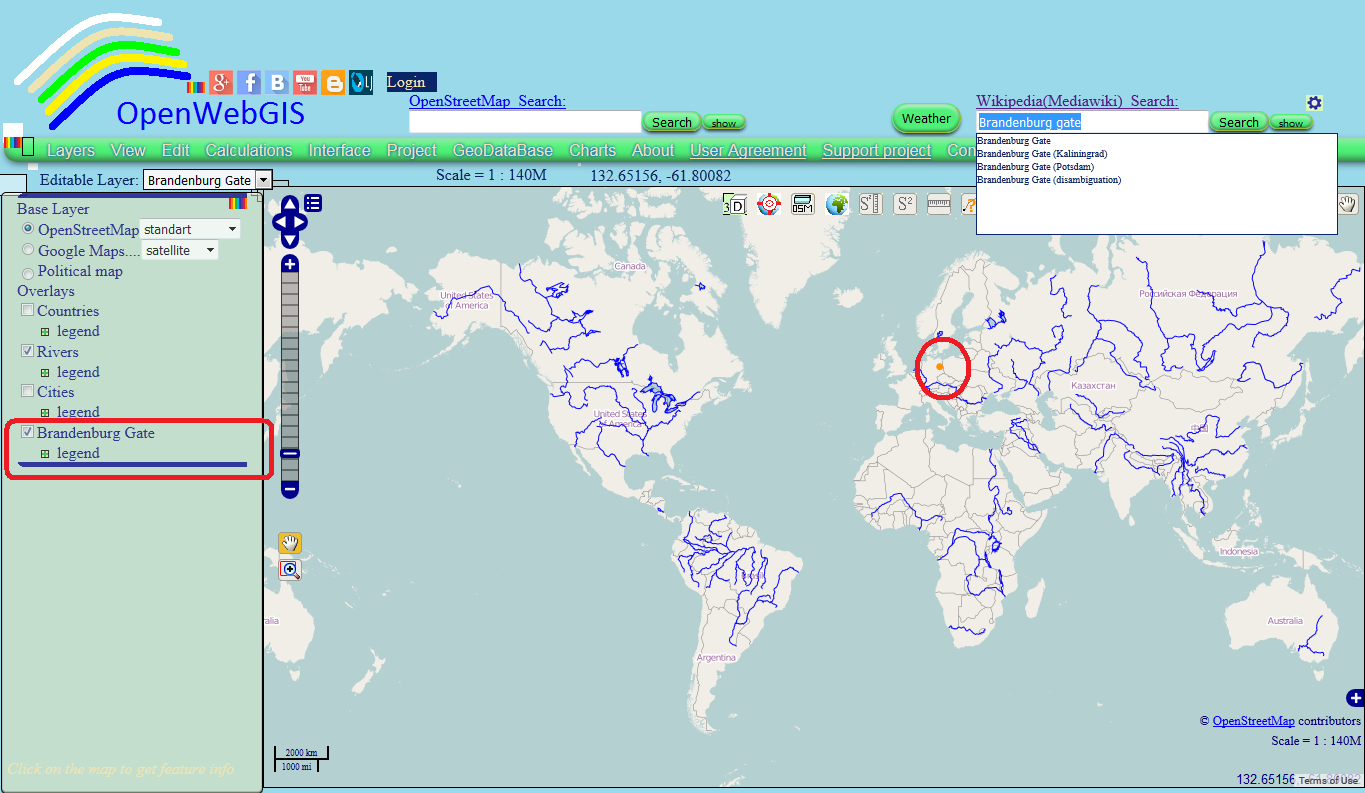Screen dimensions: 1365x793
Task: Enable the Countries overlay checkbox
Action: pos(28,310)
